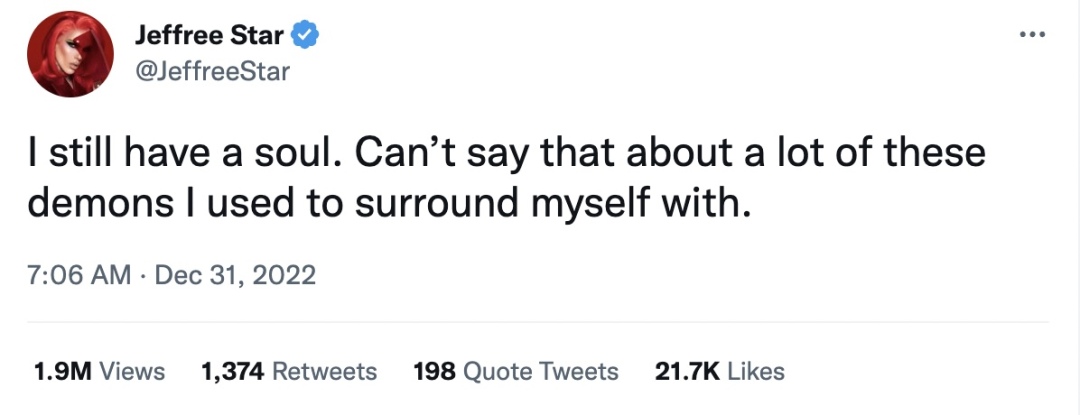Click the display name Jeffree Star
This screenshot has width=1080, height=415.
(210, 36)
